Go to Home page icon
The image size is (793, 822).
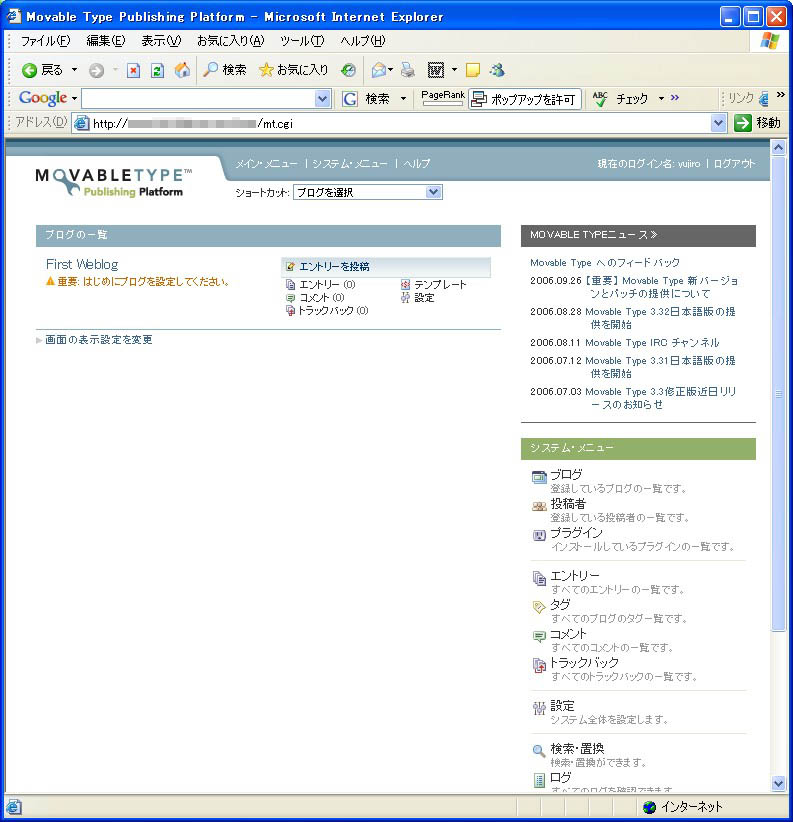[182, 70]
